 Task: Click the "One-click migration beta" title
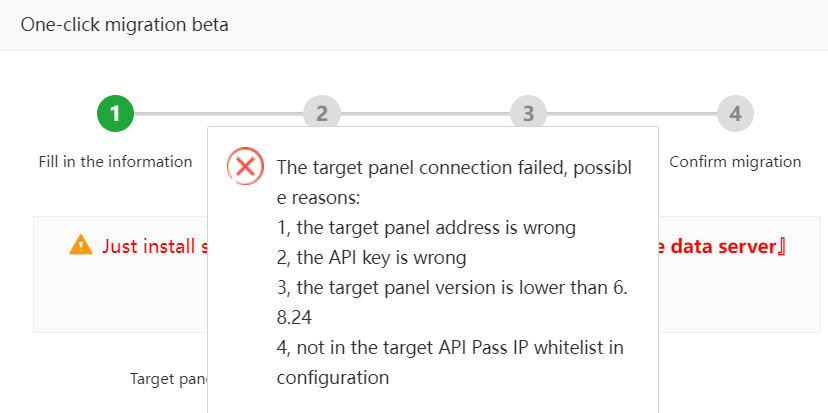click(125, 24)
